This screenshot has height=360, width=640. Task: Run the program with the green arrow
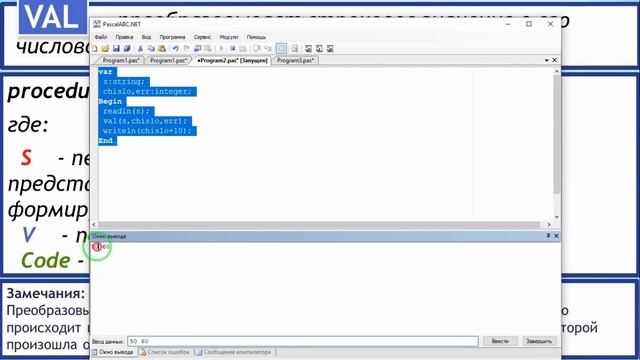click(x=221, y=49)
